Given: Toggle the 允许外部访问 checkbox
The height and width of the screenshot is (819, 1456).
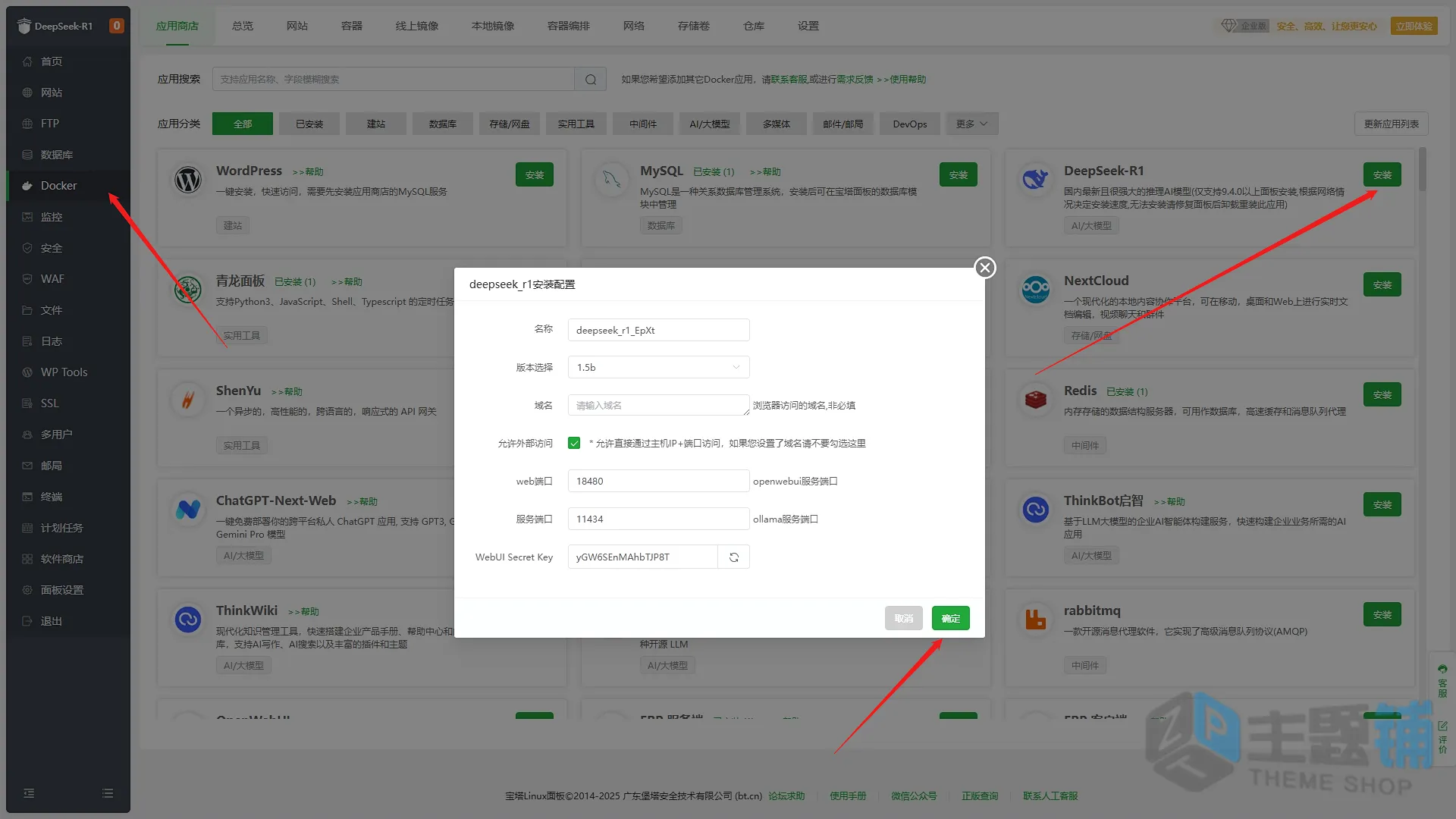Looking at the screenshot, I should (x=574, y=444).
